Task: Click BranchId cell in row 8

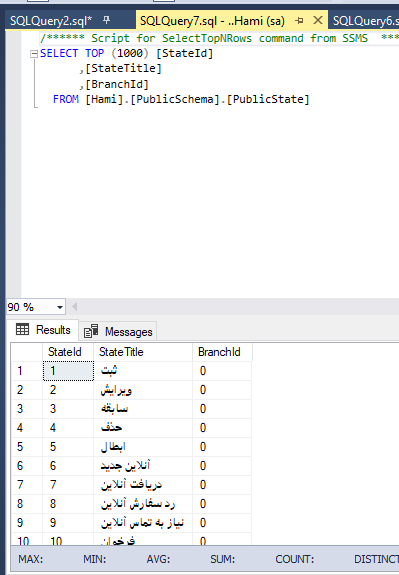Action: (222, 504)
